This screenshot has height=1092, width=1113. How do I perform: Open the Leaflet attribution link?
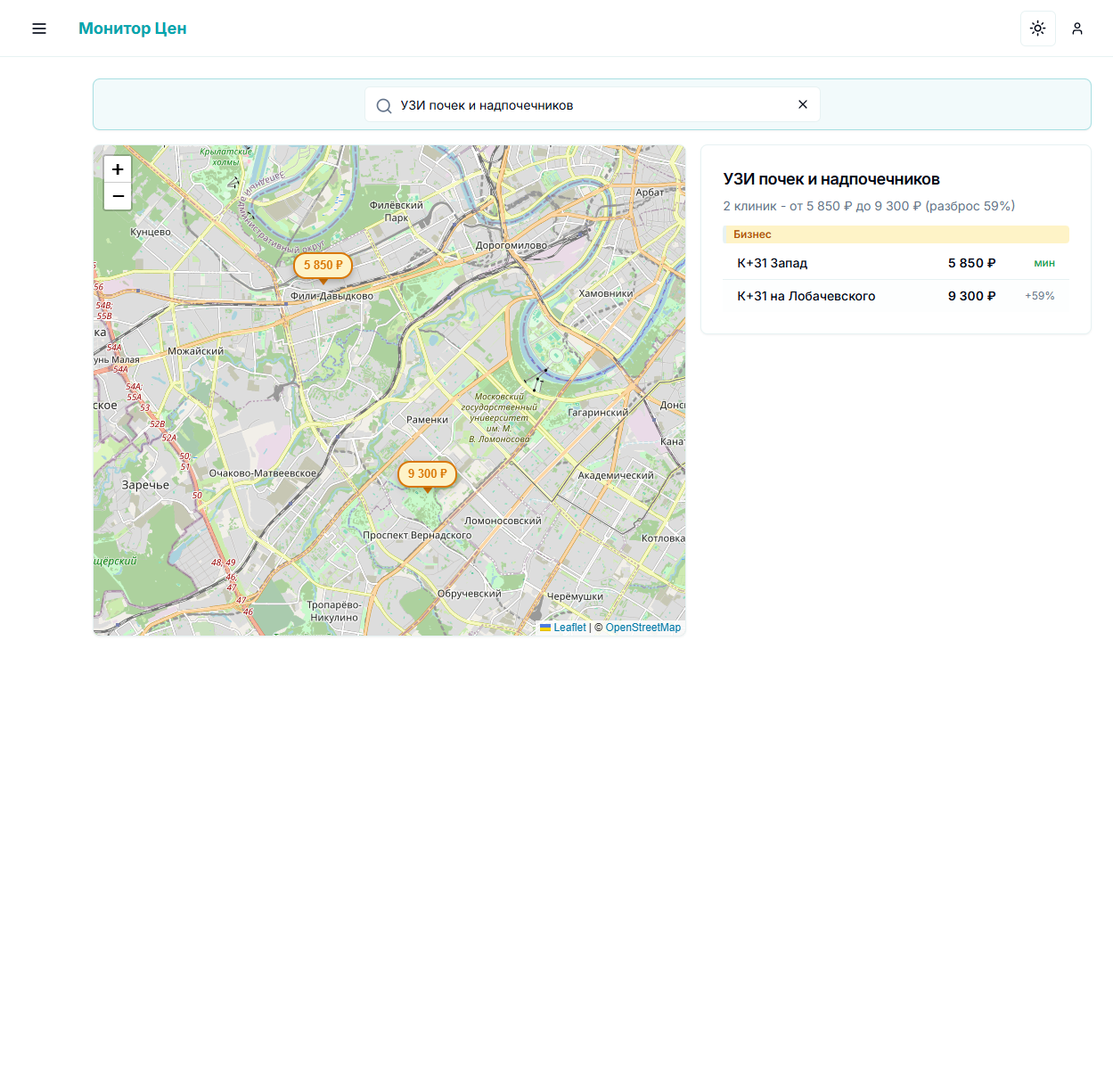click(569, 628)
